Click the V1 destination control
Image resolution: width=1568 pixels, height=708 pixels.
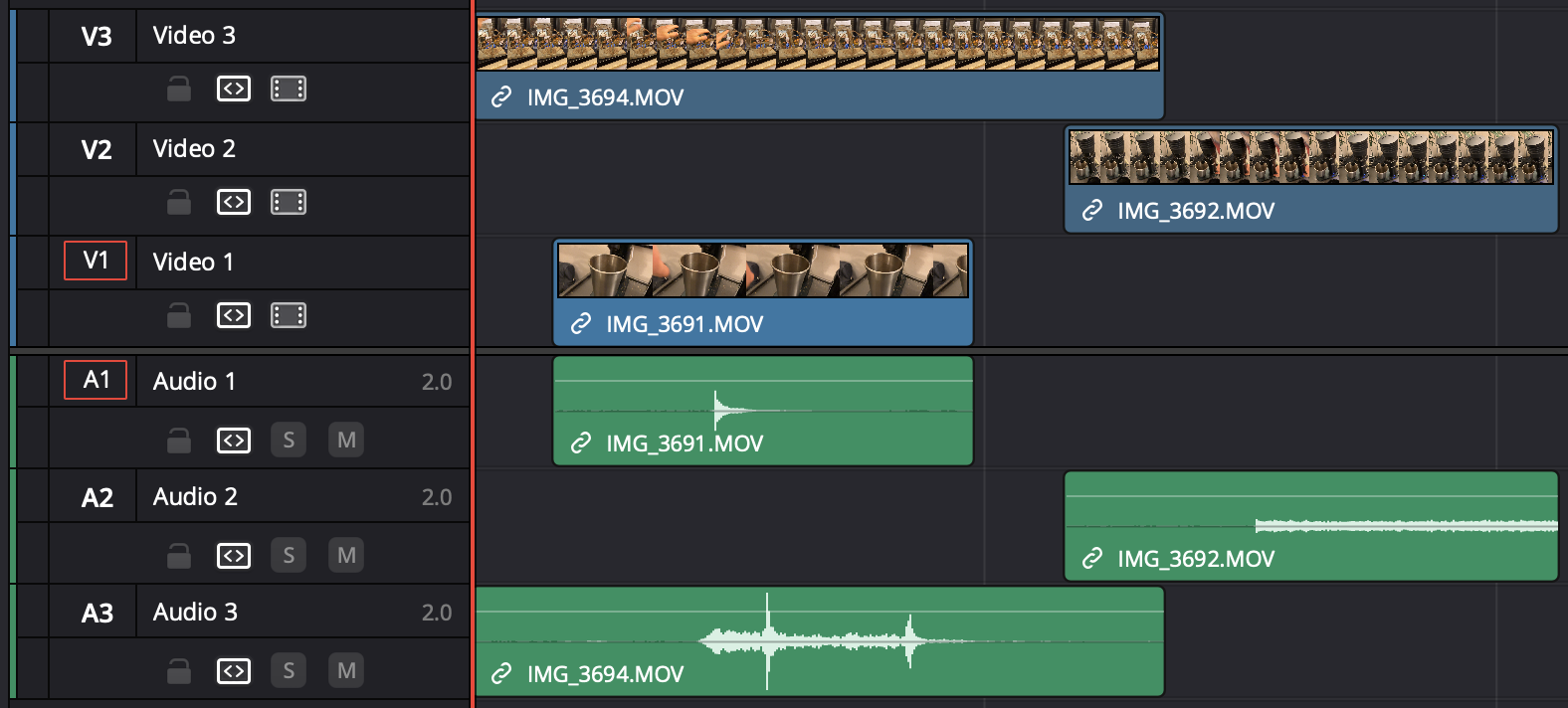coord(96,261)
